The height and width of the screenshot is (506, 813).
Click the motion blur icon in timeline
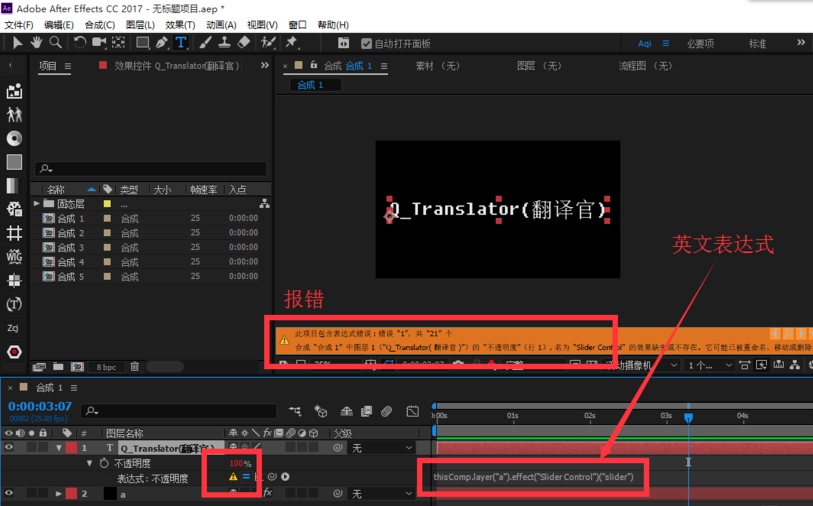pyautogui.click(x=386, y=411)
